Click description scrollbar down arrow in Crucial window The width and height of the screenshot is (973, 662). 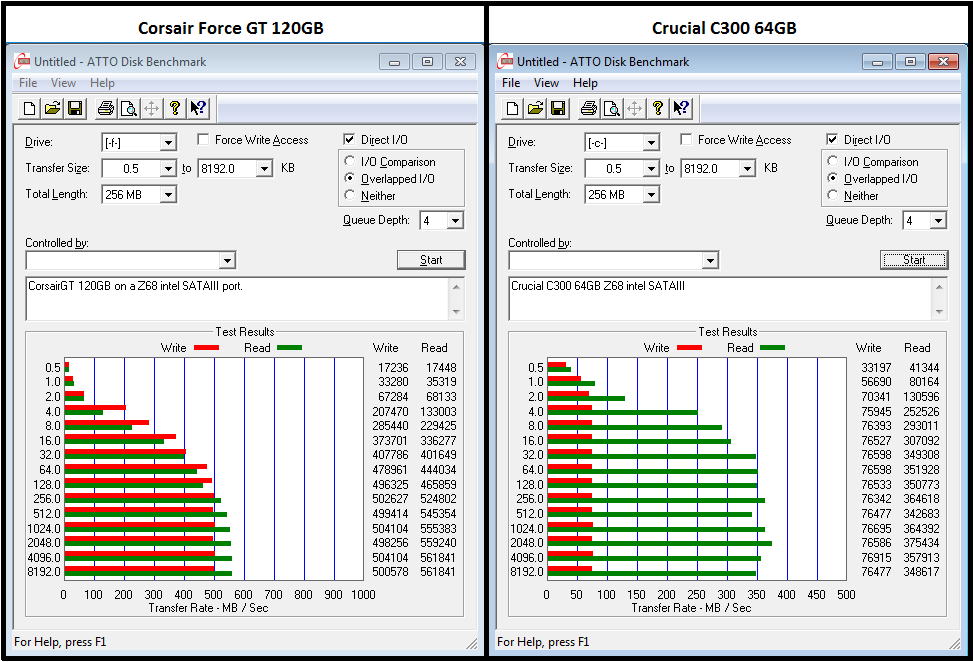click(939, 311)
